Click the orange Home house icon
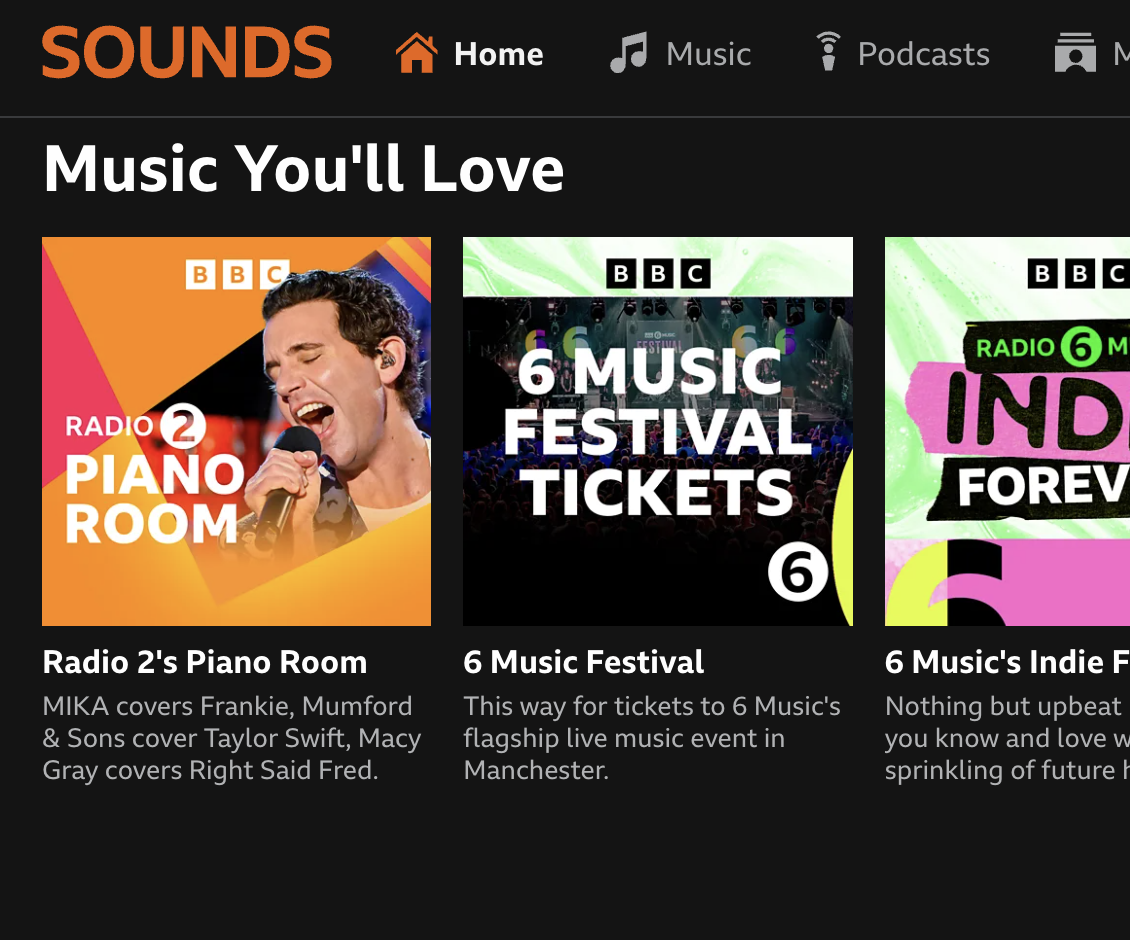Screen dimensions: 1130x940 click(416, 53)
